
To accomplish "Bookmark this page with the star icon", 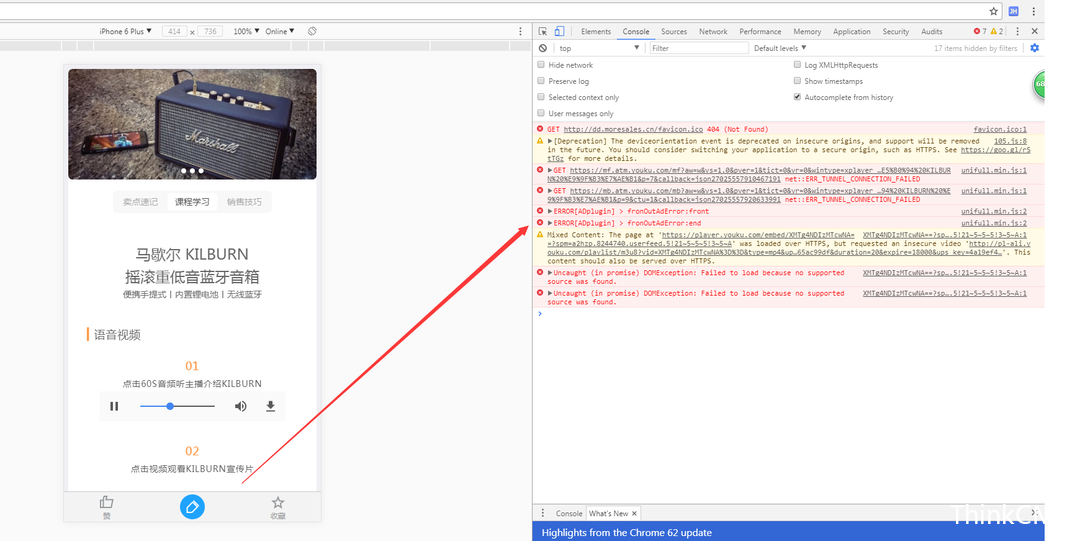I will click(993, 11).
